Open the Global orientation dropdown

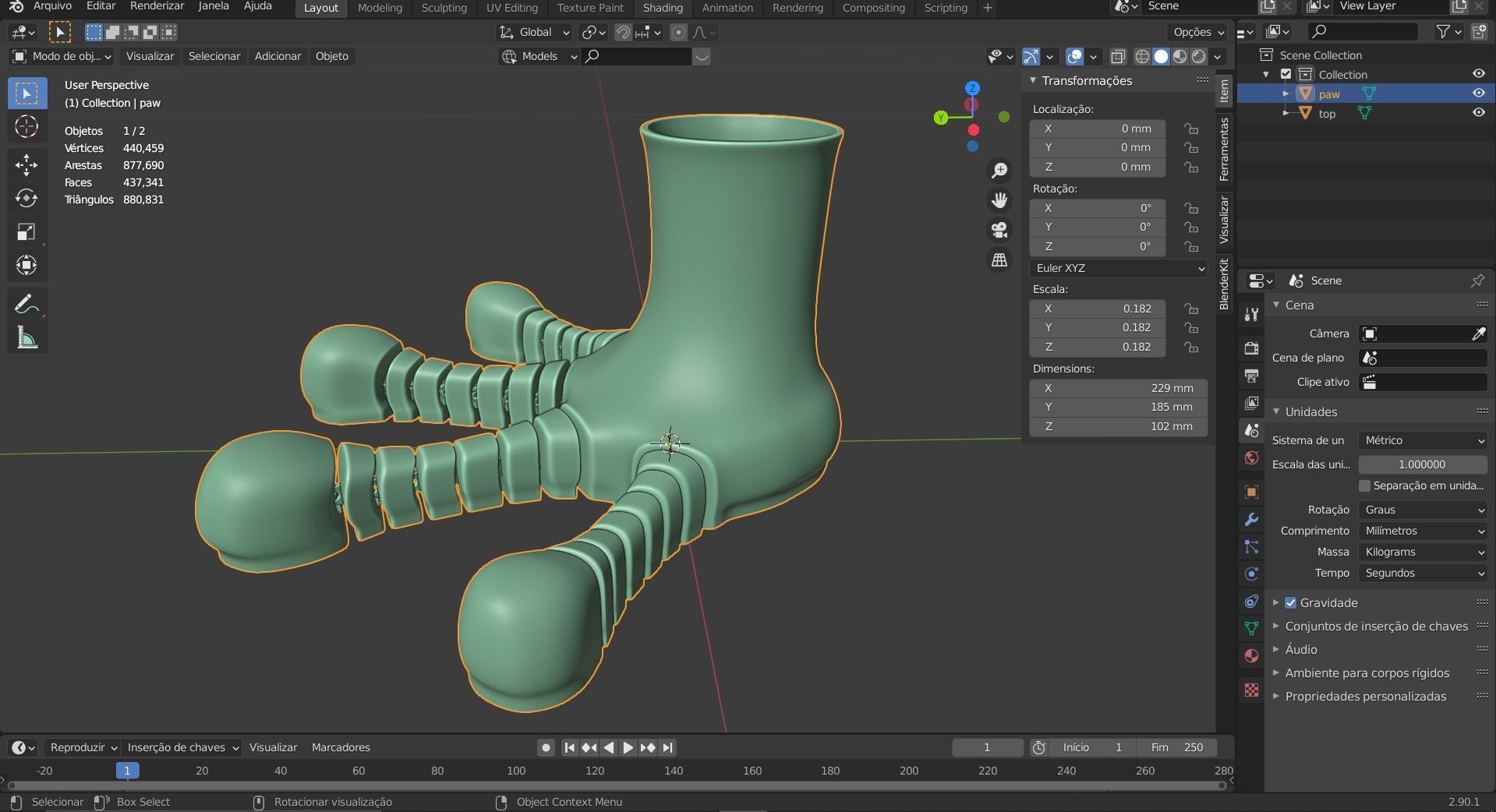pyautogui.click(x=535, y=32)
